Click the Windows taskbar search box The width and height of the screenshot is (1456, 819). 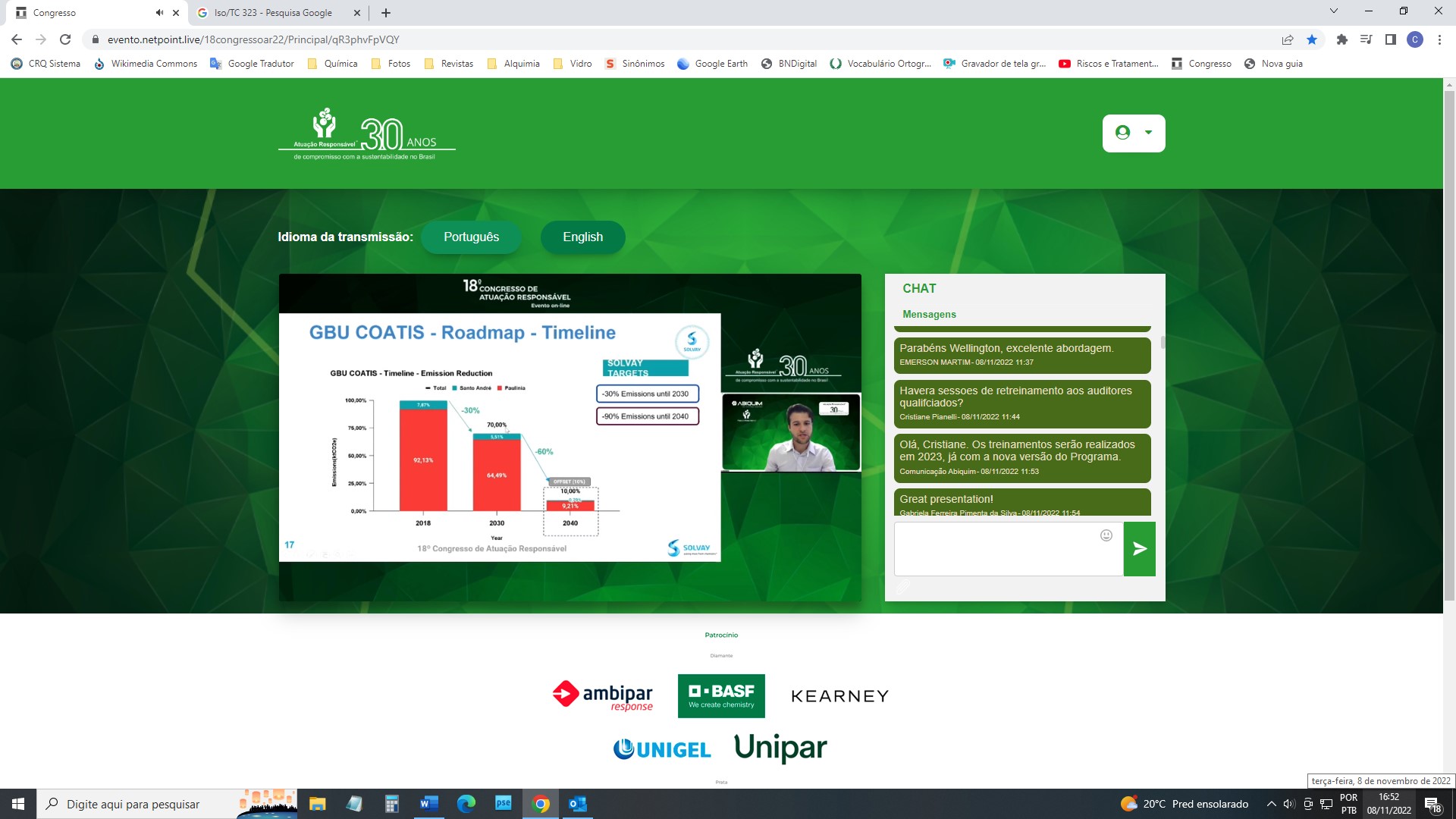pyautogui.click(x=167, y=804)
